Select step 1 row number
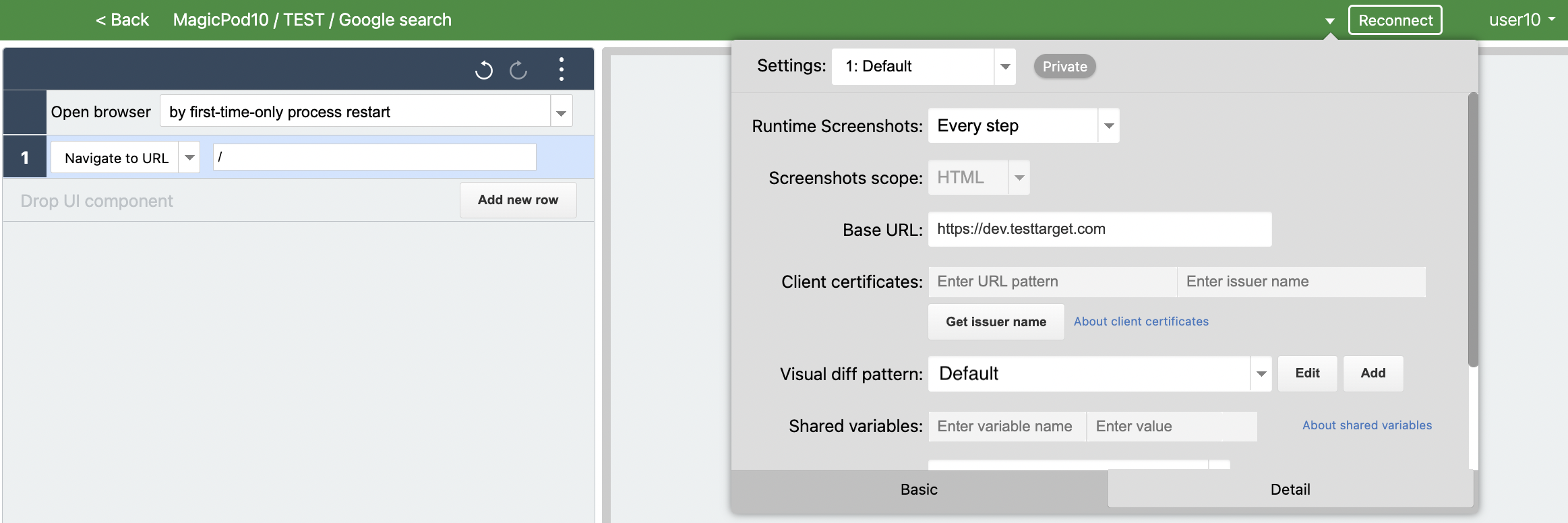The width and height of the screenshot is (1568, 523). click(25, 157)
